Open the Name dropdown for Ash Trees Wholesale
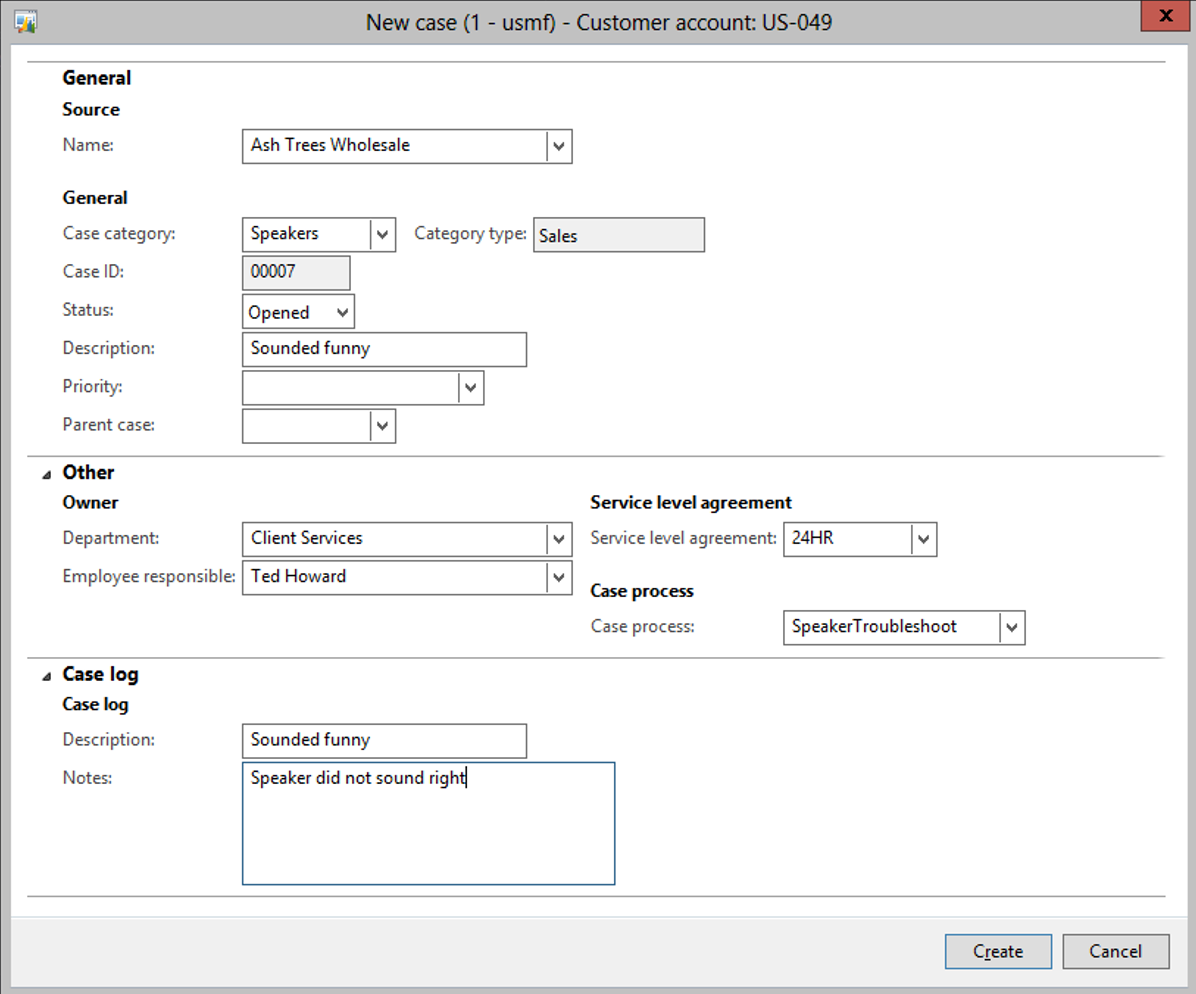 coord(559,146)
